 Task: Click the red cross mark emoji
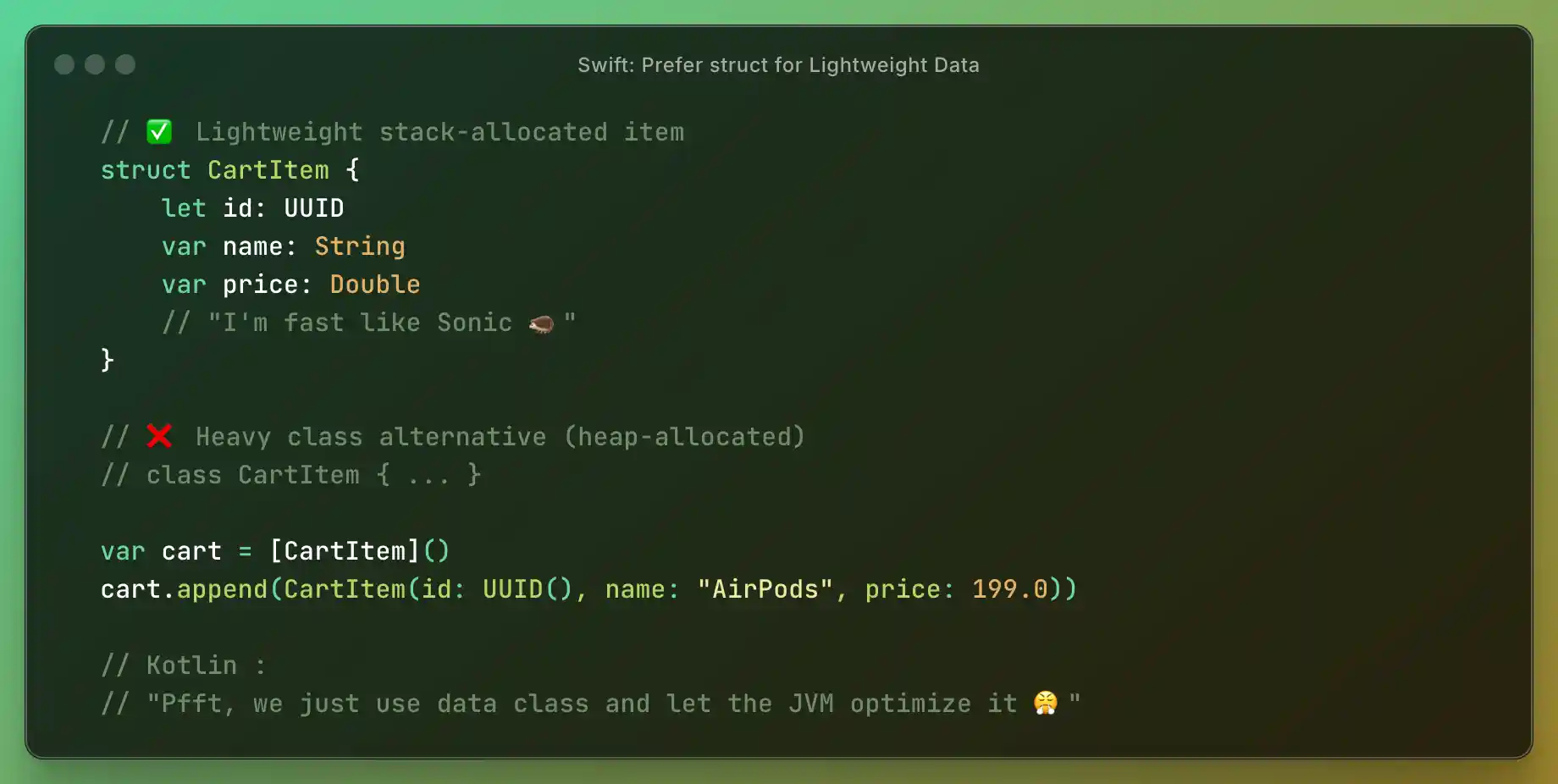click(x=159, y=436)
